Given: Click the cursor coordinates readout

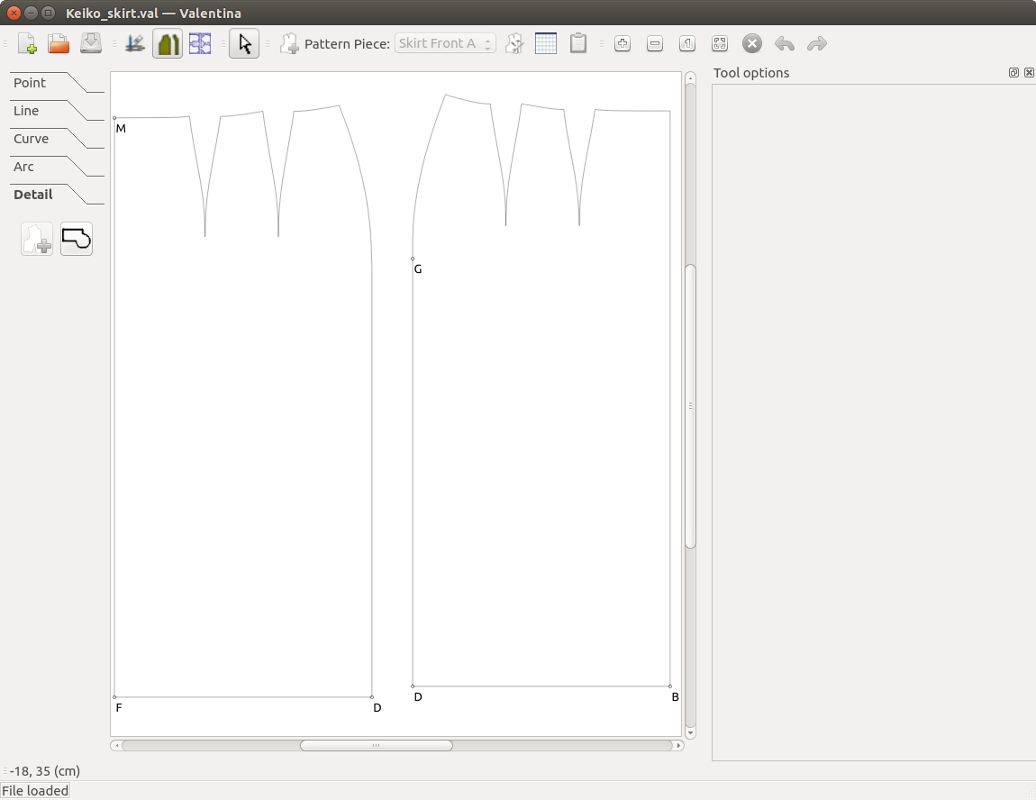Looking at the screenshot, I should click(45, 771).
